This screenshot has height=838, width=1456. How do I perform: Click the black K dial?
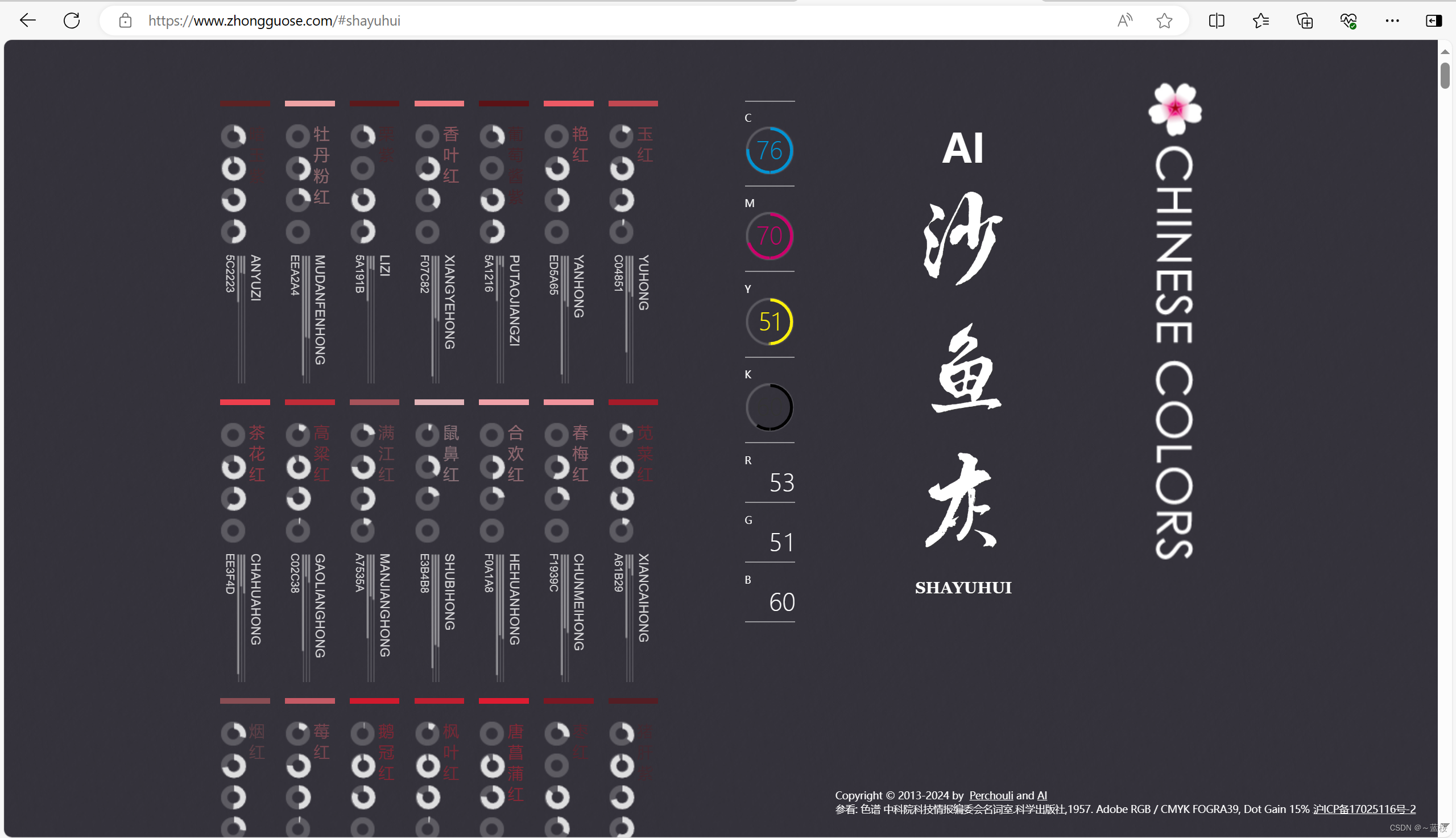769,407
